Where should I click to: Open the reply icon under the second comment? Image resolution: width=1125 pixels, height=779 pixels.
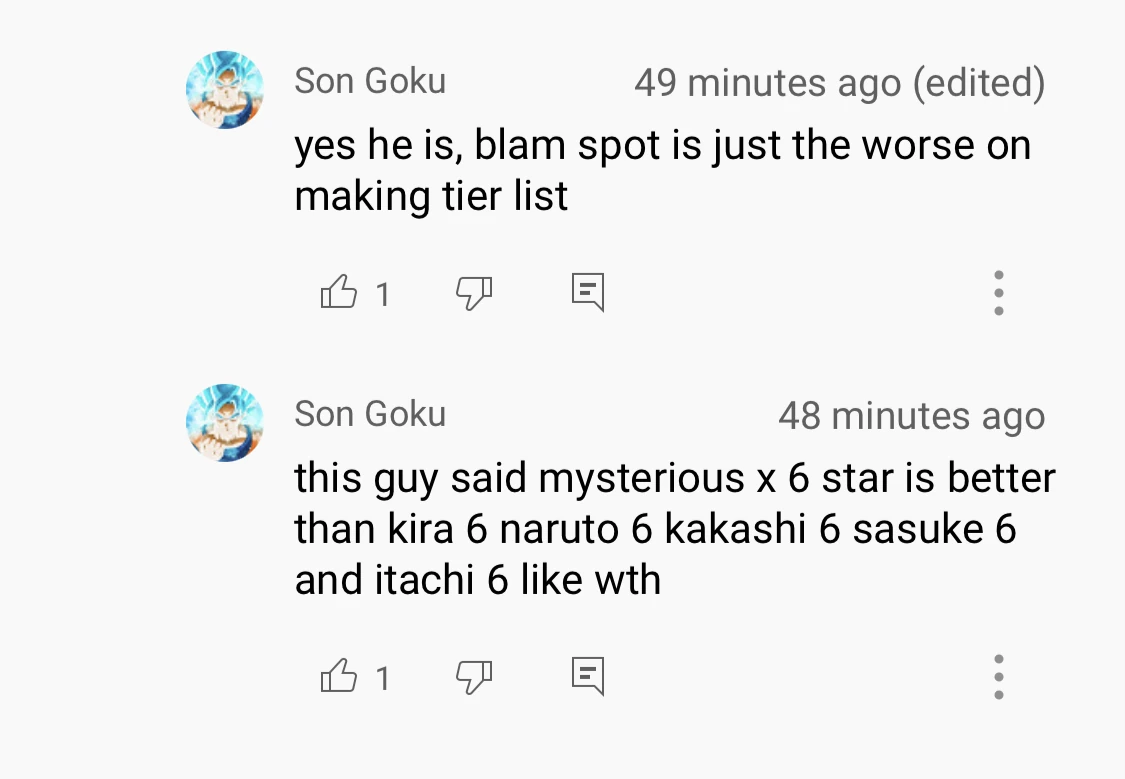[x=587, y=675]
